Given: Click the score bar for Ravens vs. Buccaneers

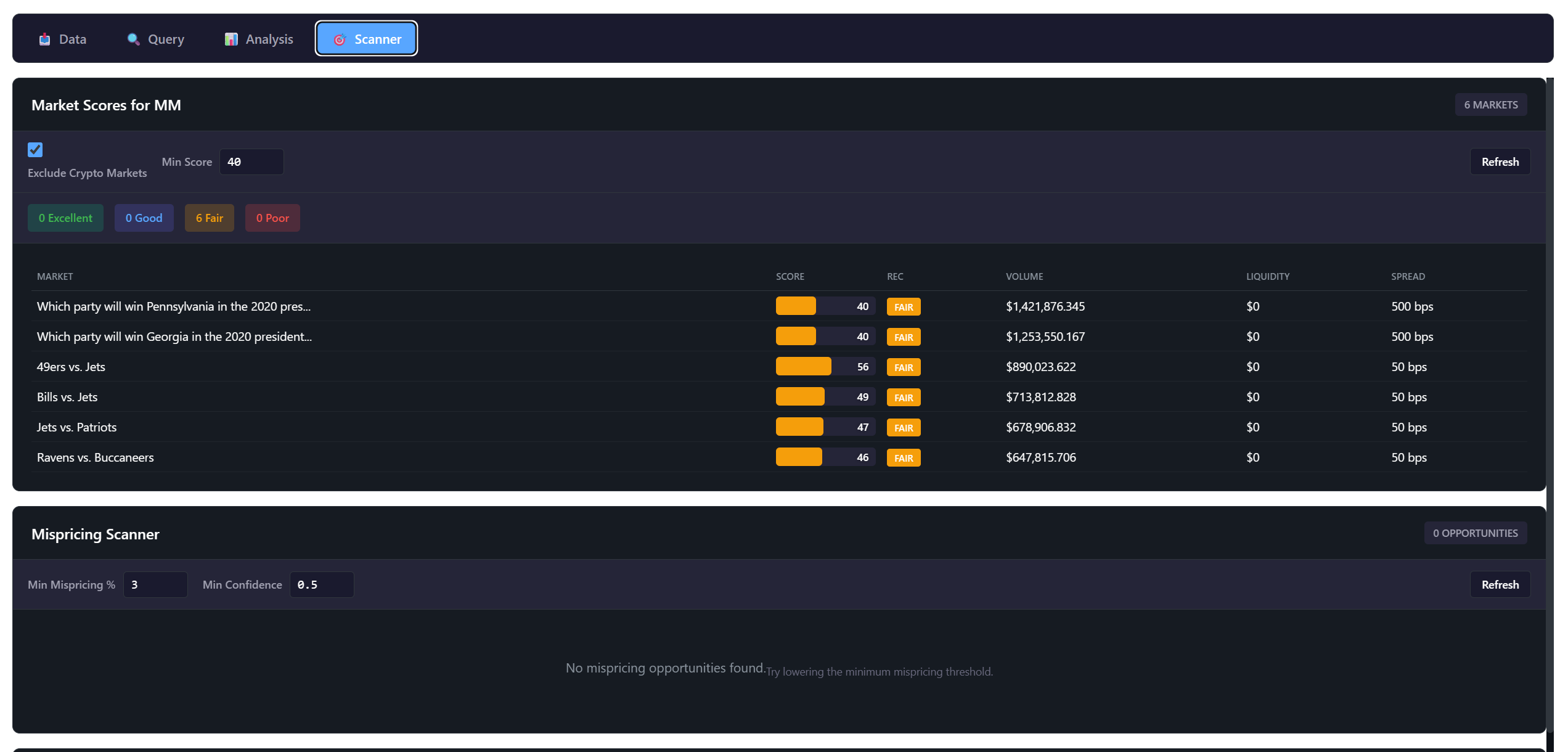Looking at the screenshot, I should pos(825,457).
